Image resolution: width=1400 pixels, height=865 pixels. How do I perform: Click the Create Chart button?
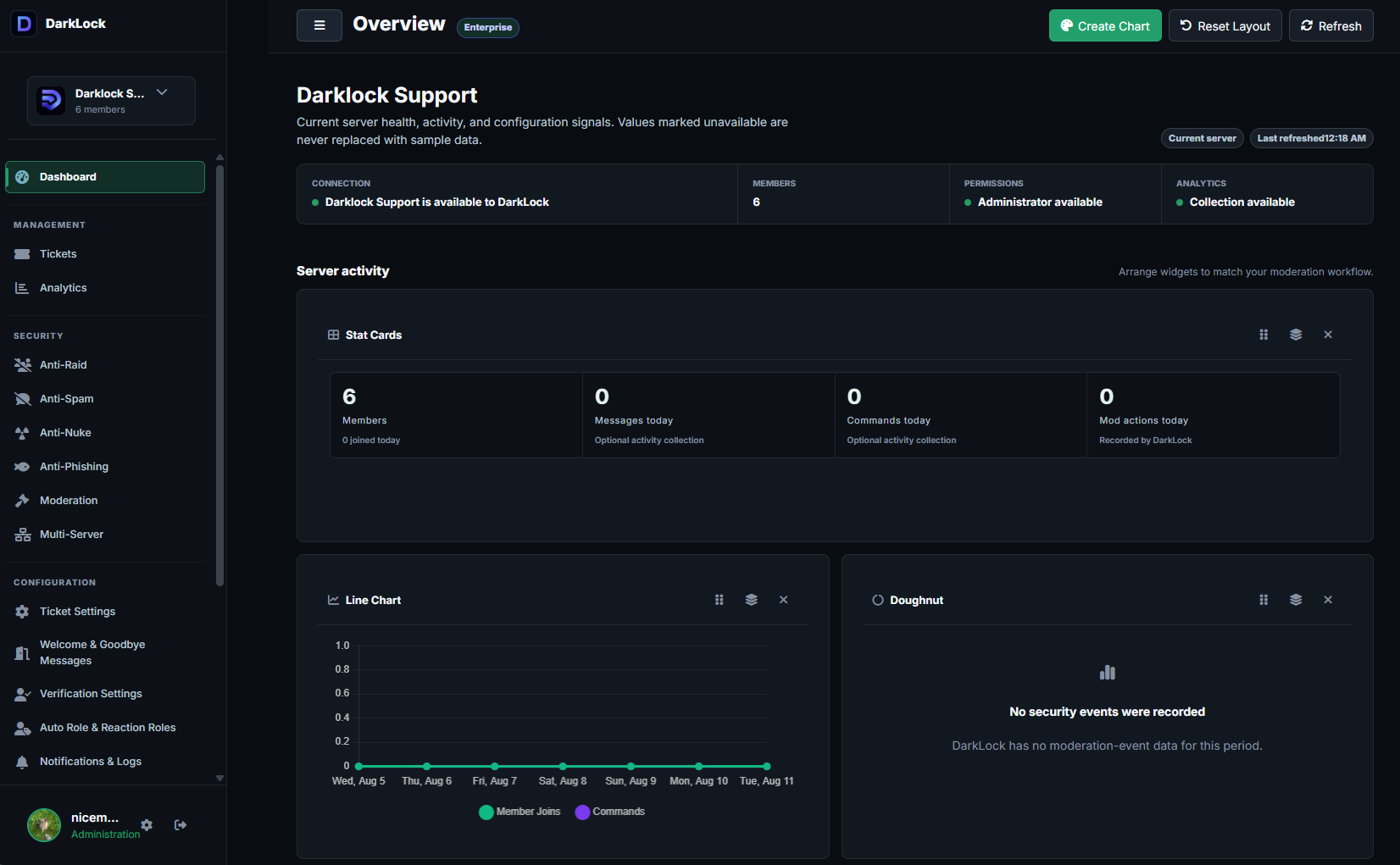click(1105, 25)
